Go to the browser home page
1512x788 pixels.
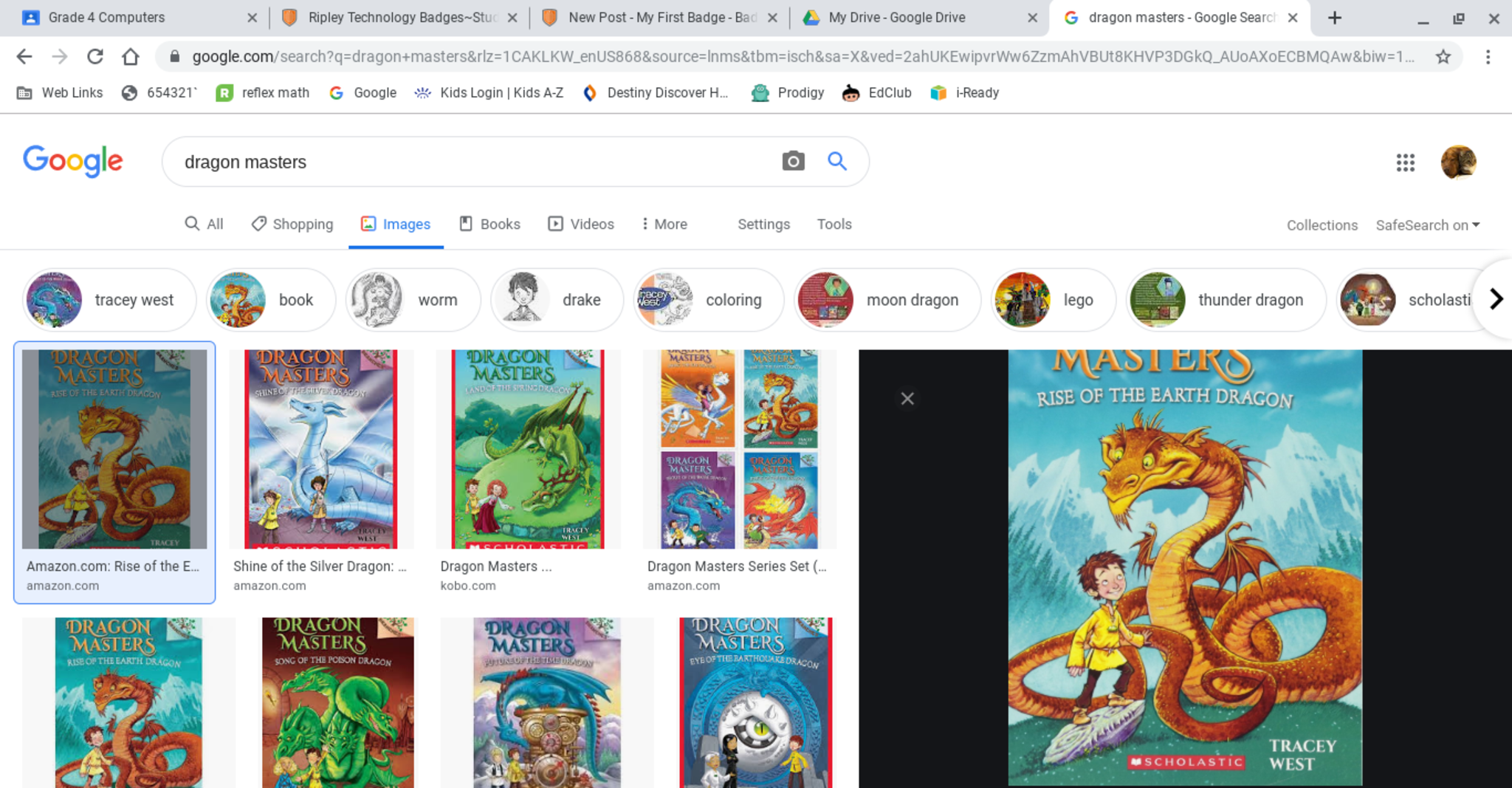click(x=131, y=57)
